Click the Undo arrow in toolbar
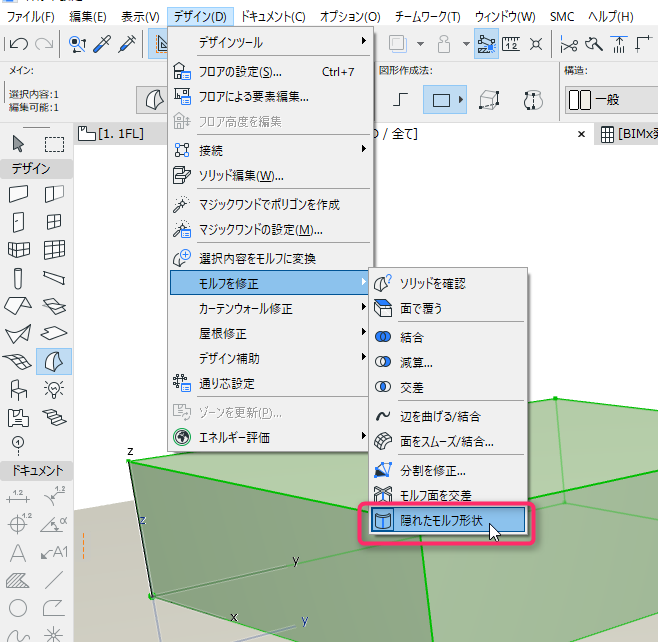This screenshot has height=642, width=658. [18, 44]
